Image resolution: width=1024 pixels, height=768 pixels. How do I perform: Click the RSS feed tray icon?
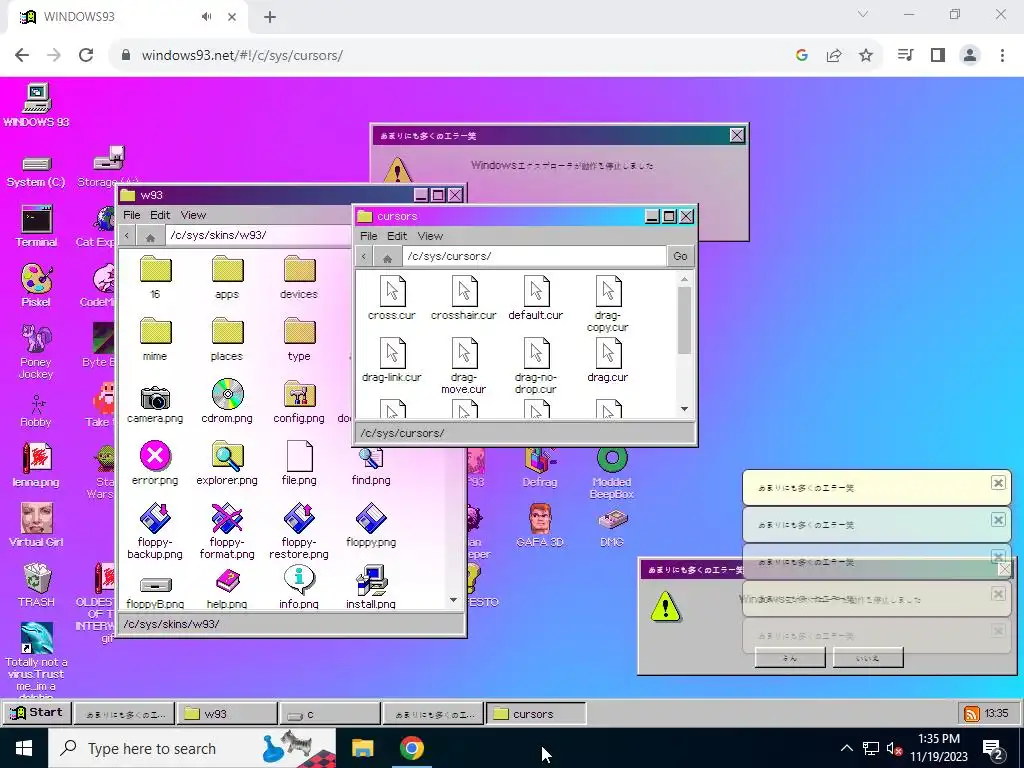point(972,714)
